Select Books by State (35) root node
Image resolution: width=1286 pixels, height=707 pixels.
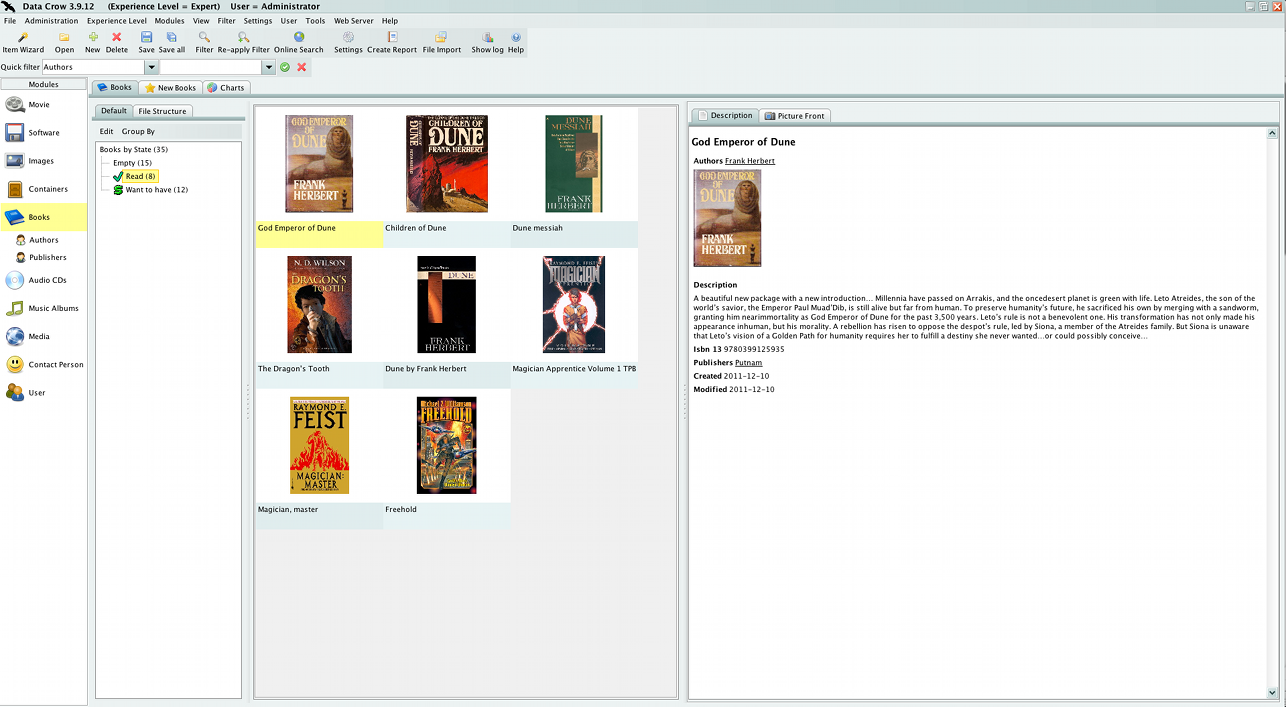pos(133,149)
